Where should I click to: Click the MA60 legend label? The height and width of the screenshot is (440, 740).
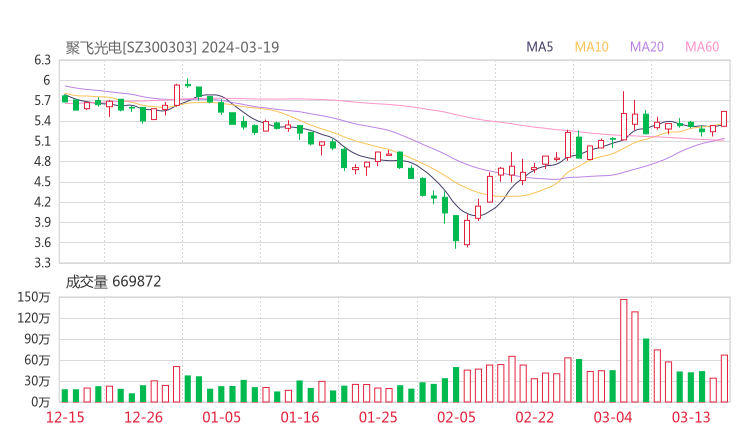[x=702, y=47]
